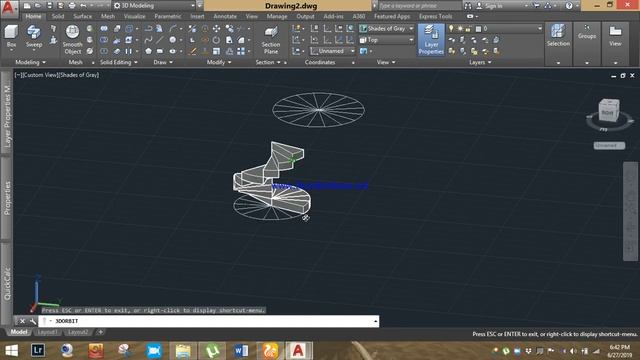Open the Properties side palette

[7, 198]
